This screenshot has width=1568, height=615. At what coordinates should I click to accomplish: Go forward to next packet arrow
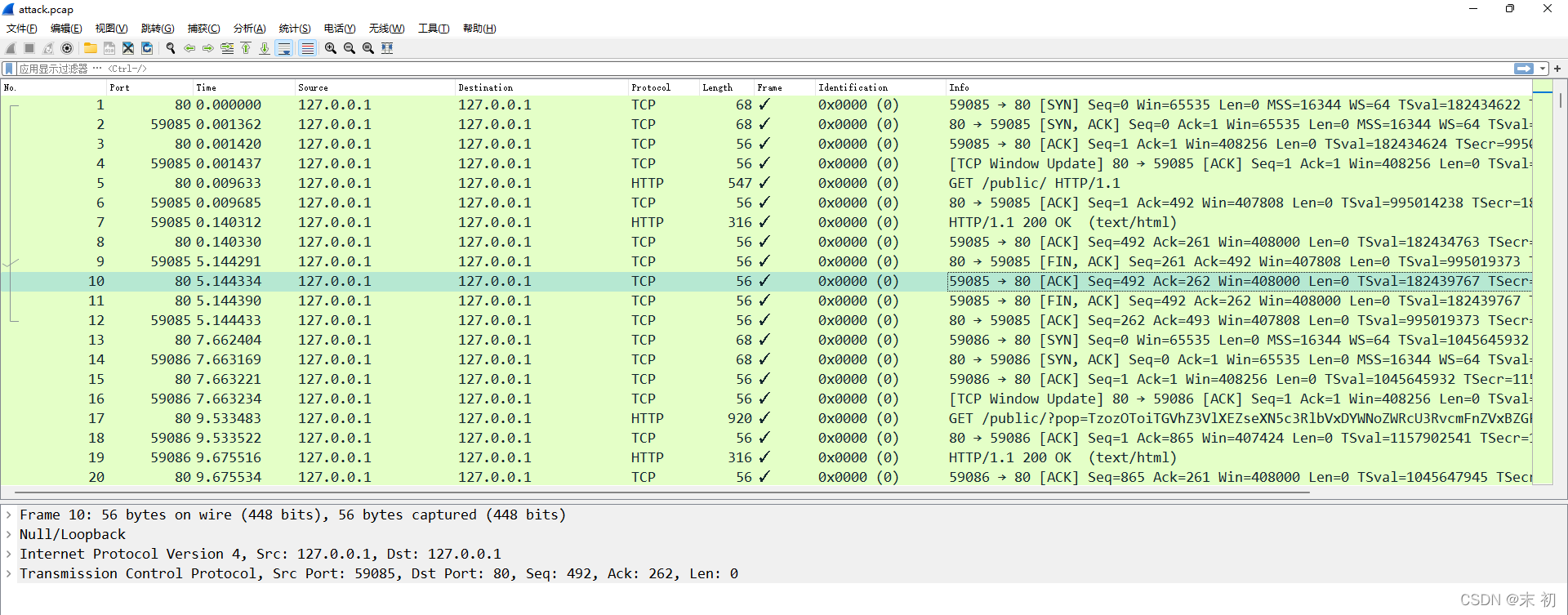(x=208, y=48)
